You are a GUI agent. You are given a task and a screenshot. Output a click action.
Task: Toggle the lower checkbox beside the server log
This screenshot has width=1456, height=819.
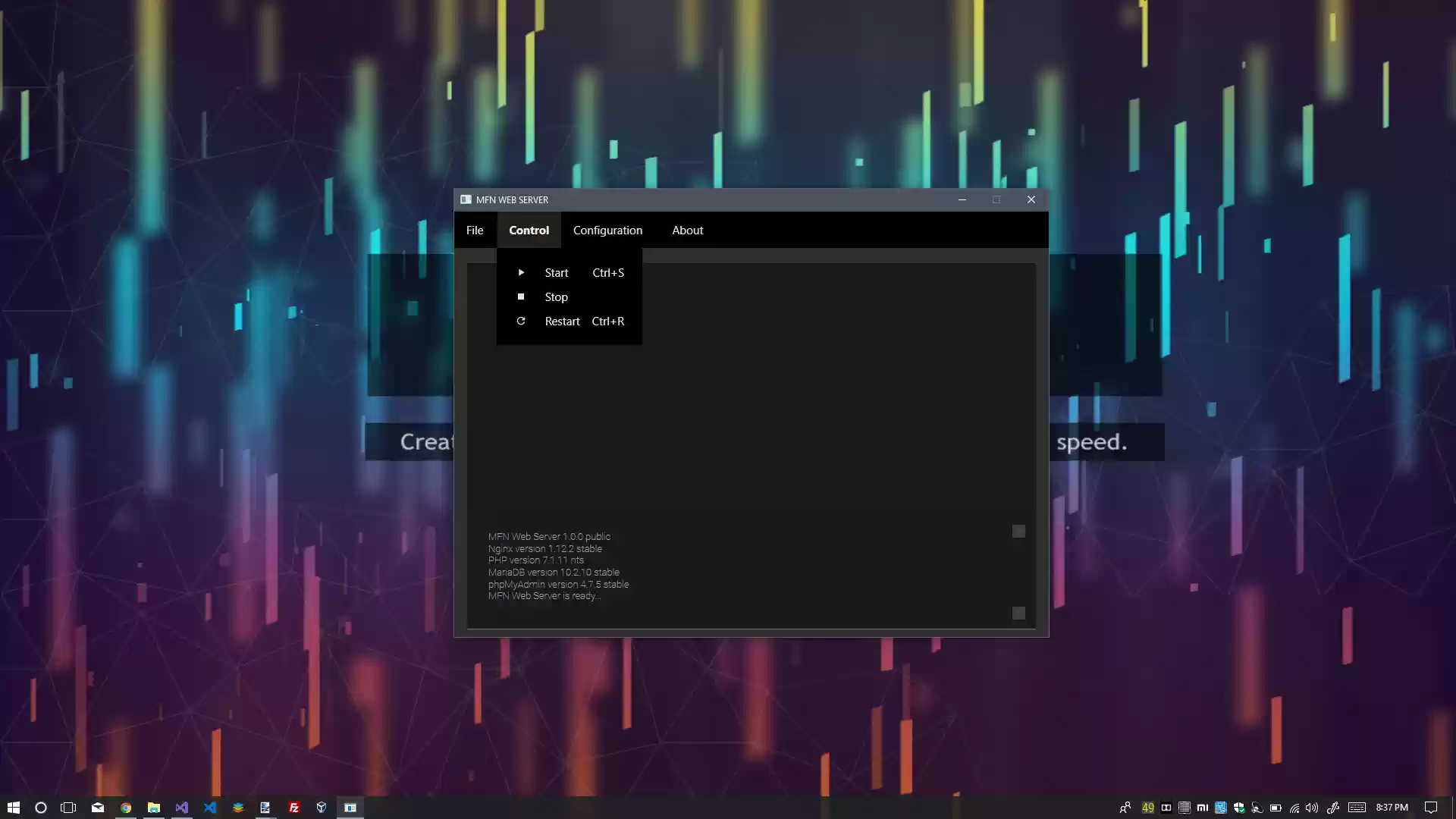[1018, 613]
